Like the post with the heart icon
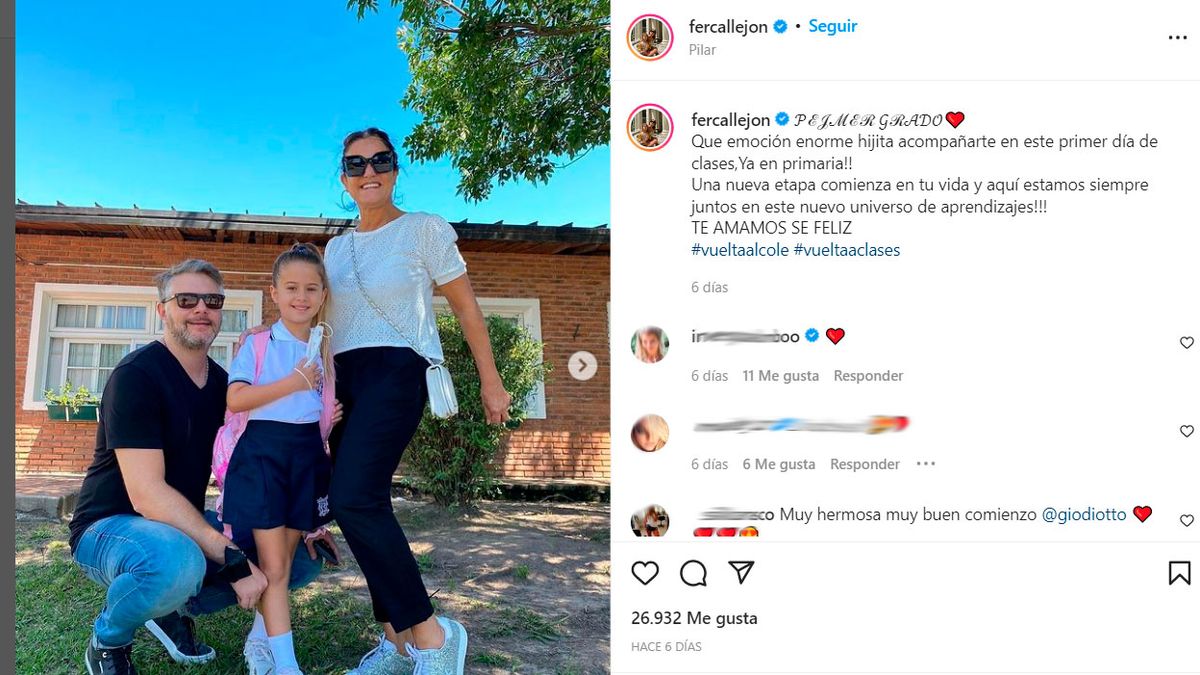 pos(645,572)
